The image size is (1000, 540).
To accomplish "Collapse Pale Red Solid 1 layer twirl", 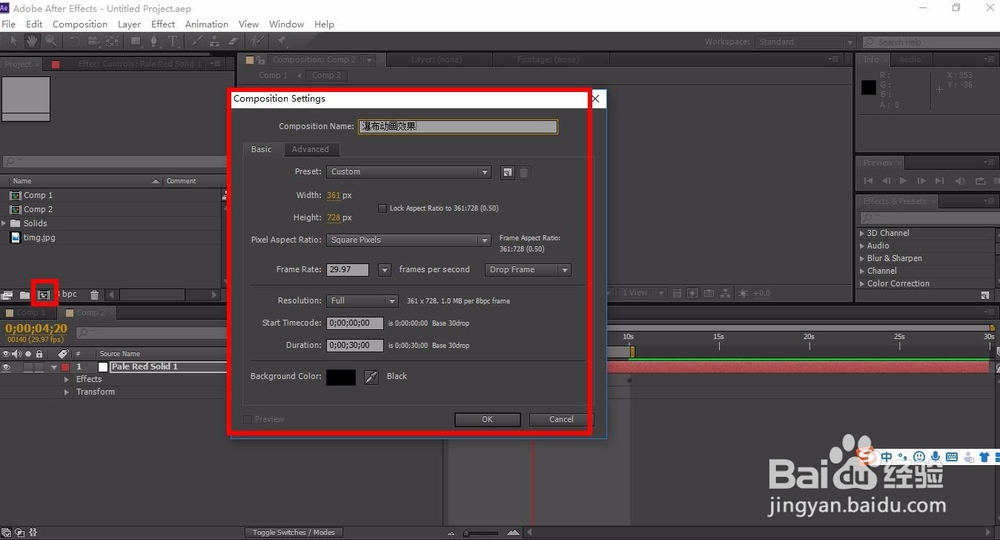I will (54, 367).
